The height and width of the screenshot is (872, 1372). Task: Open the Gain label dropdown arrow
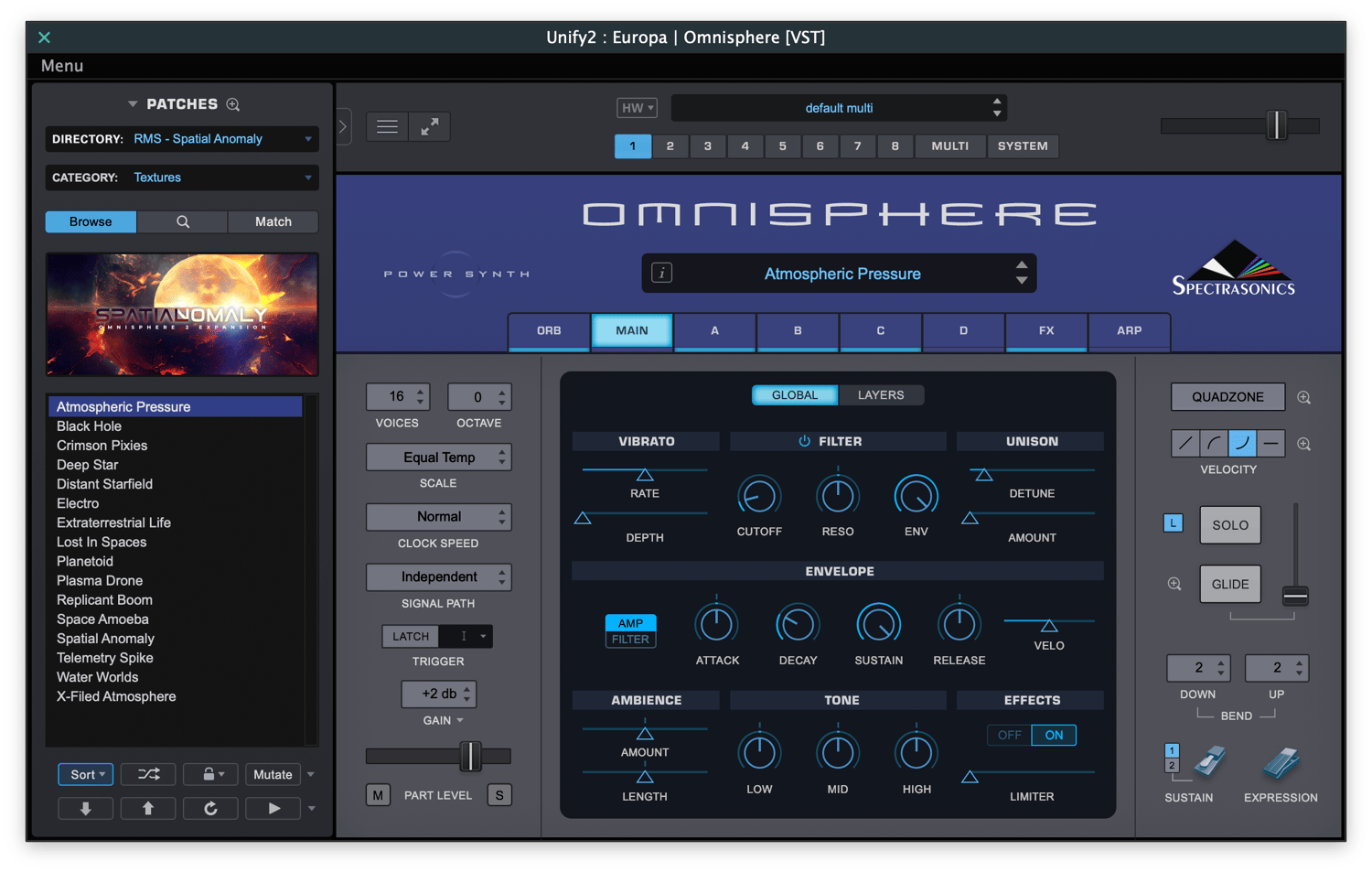(x=459, y=721)
